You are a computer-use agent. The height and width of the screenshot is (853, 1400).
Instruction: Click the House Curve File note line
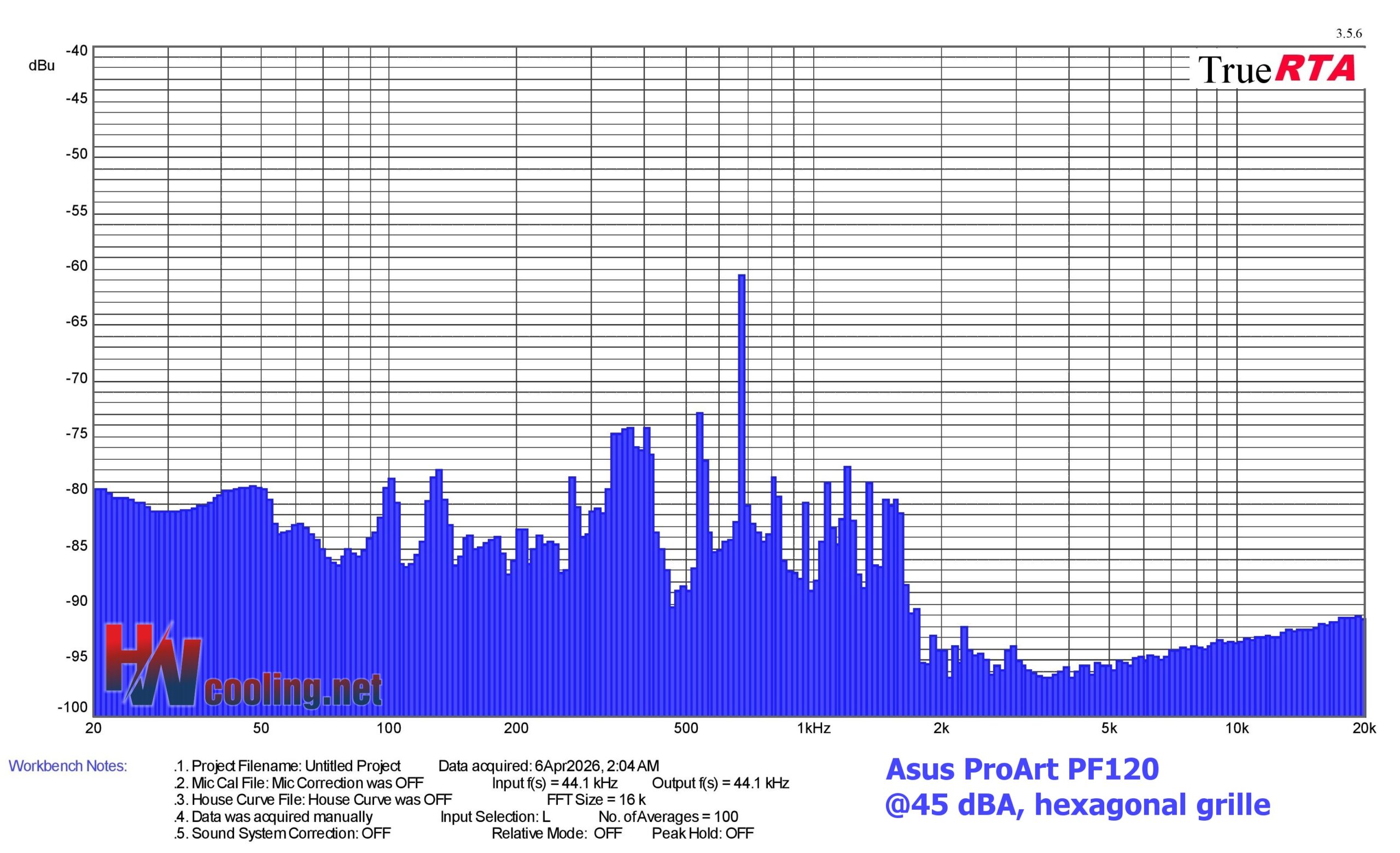click(x=313, y=799)
